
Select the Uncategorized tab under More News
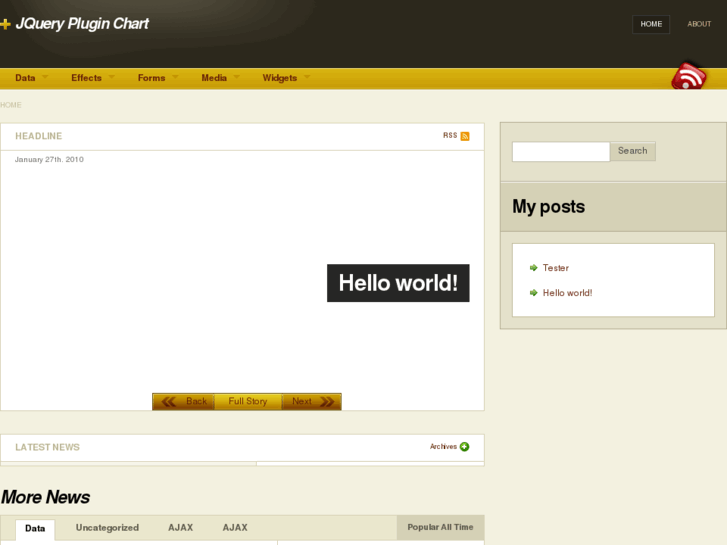tap(107, 528)
